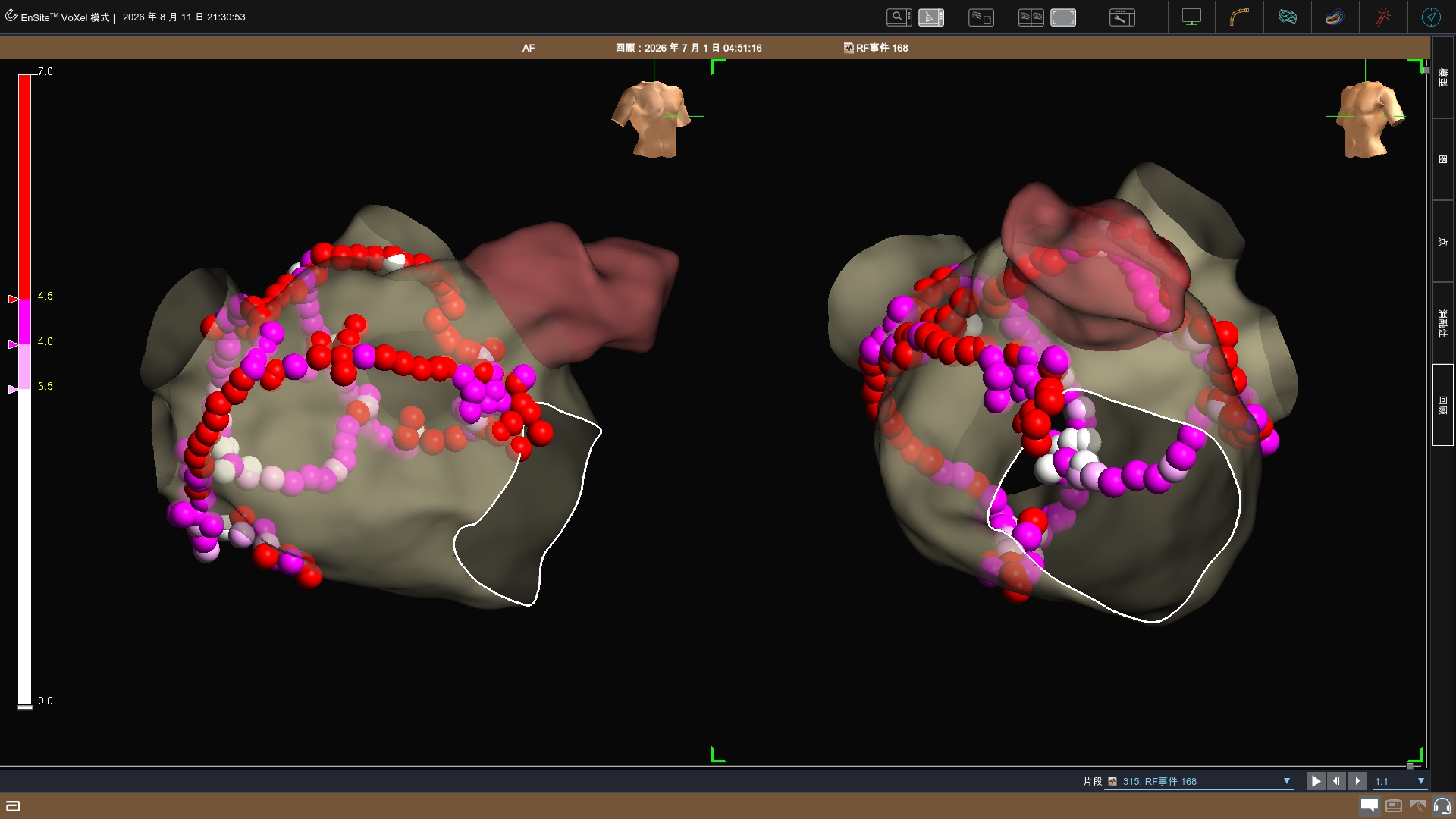Click the green monitor display icon
The height and width of the screenshot is (819, 1456).
[1191, 17]
